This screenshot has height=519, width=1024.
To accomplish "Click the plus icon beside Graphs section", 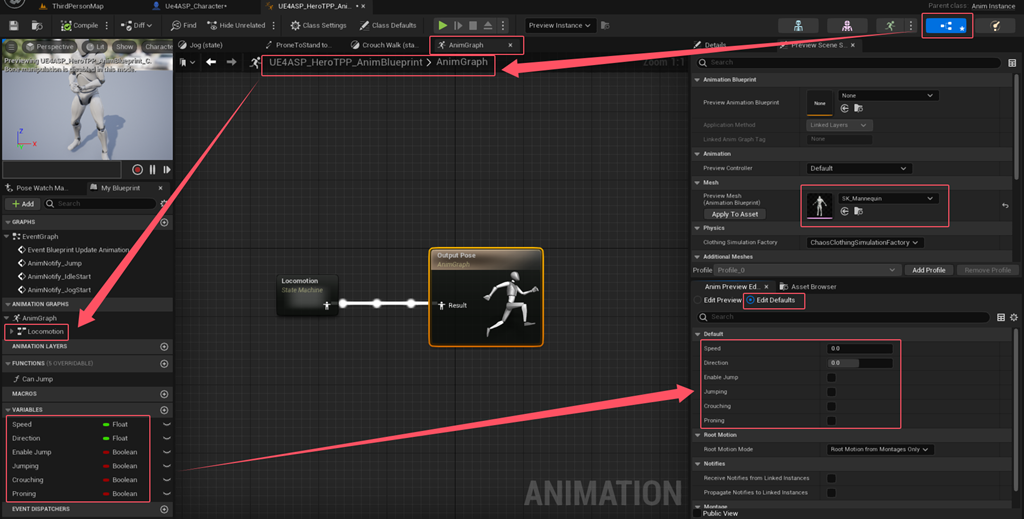I will point(164,223).
